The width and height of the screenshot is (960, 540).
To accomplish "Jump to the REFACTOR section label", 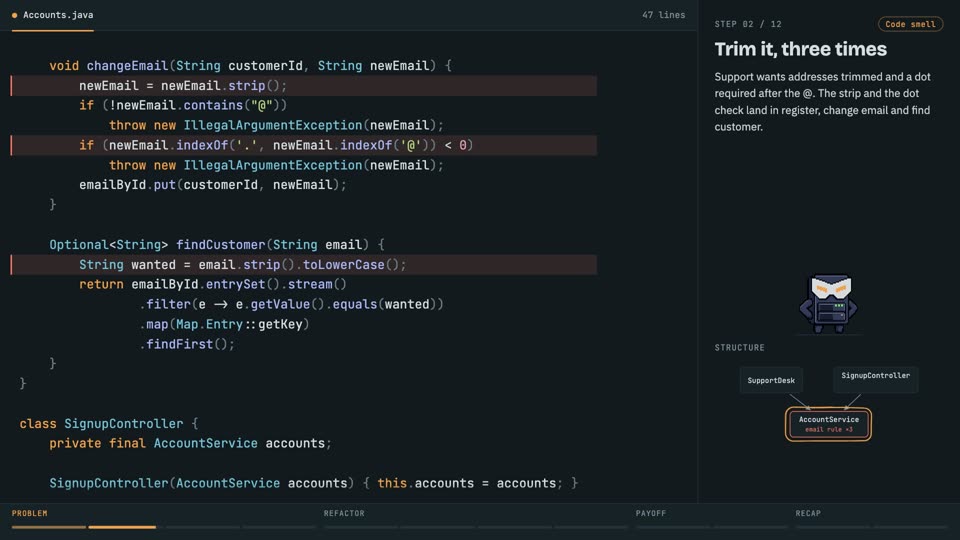I will click(x=344, y=513).
